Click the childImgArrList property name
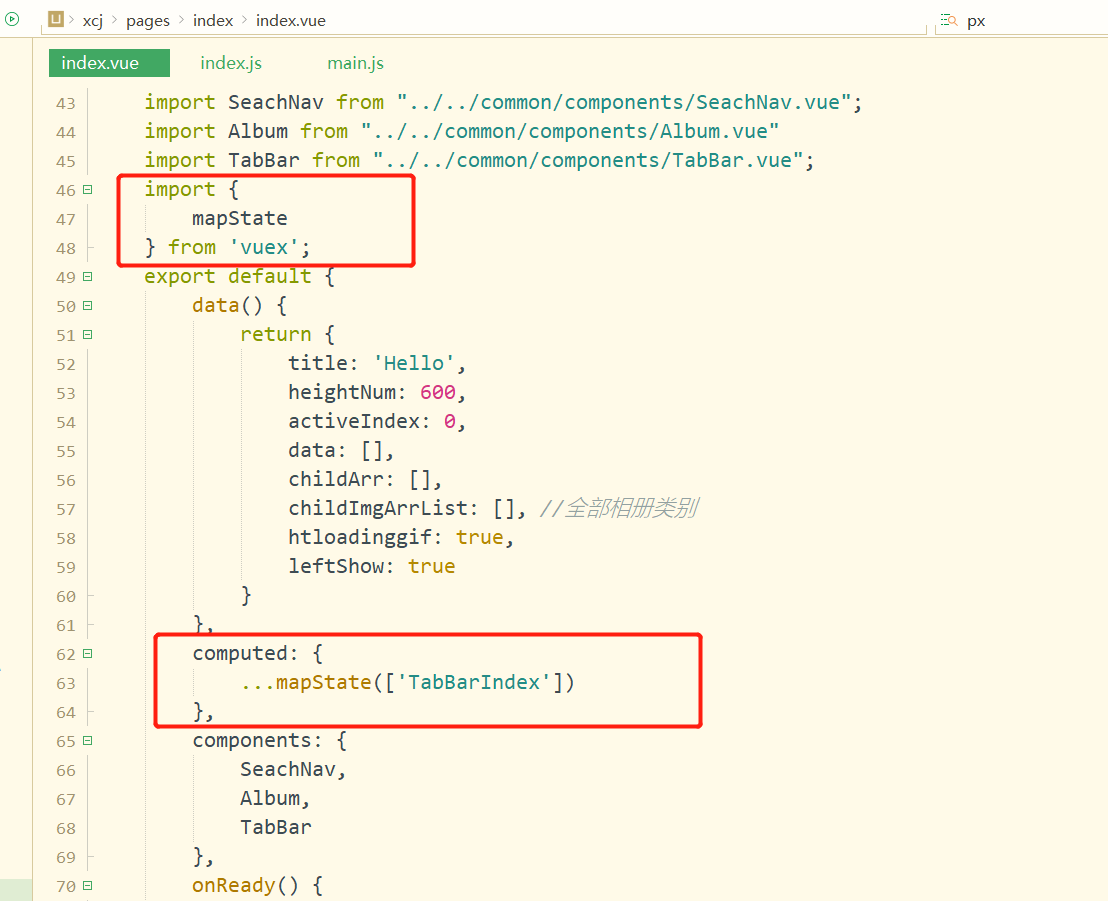Screen dimensions: 1108x901 pyautogui.click(x=377, y=508)
